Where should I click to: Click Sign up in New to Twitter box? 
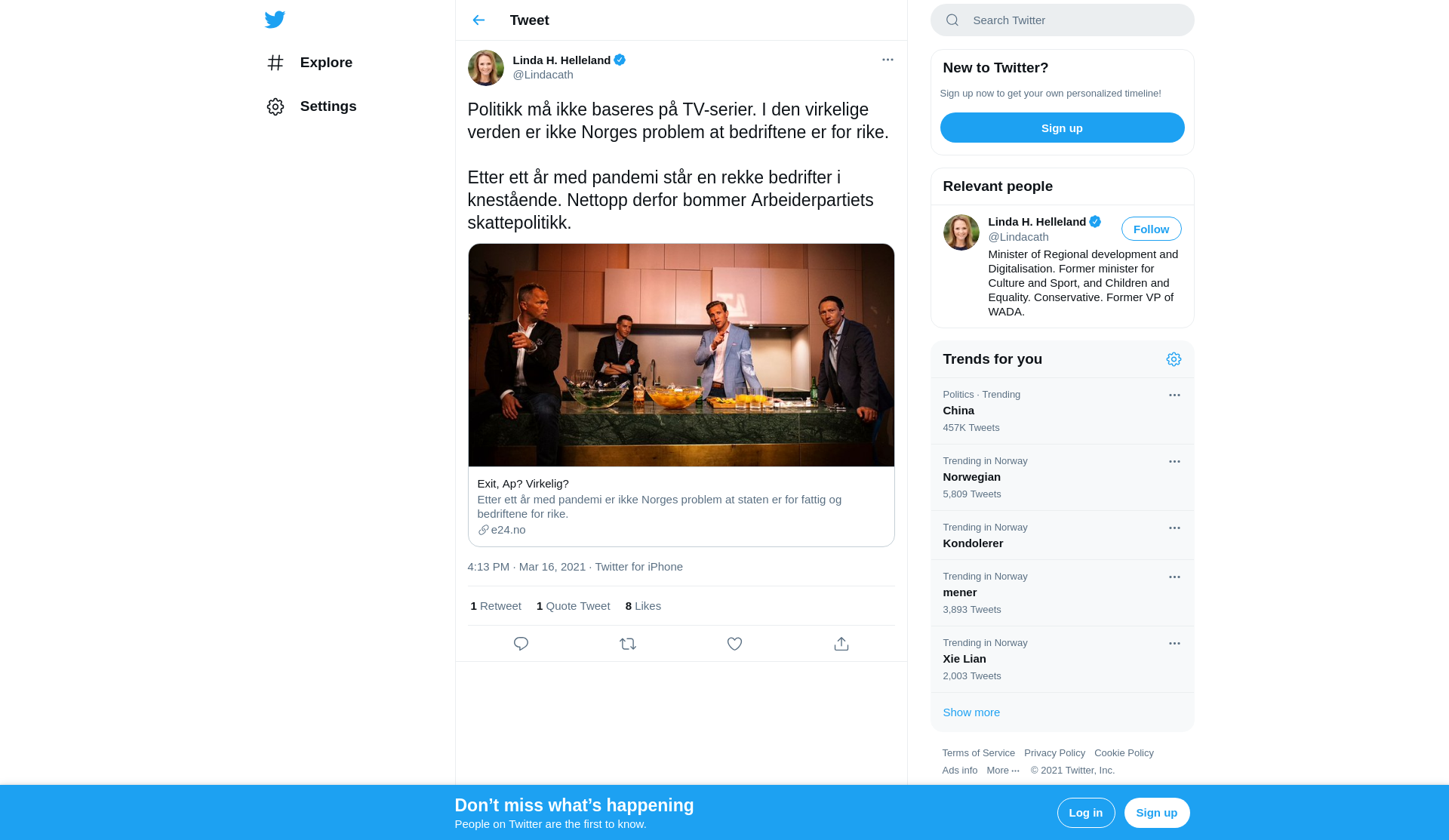(x=1062, y=128)
